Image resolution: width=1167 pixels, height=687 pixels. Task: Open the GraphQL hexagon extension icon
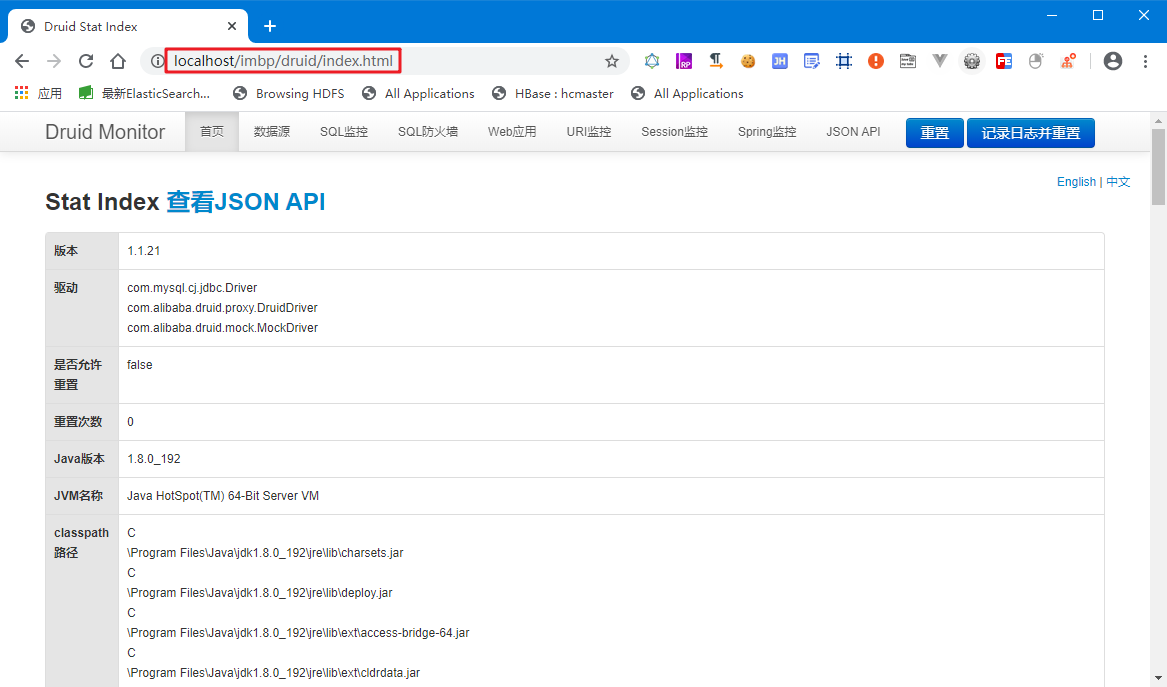click(652, 61)
